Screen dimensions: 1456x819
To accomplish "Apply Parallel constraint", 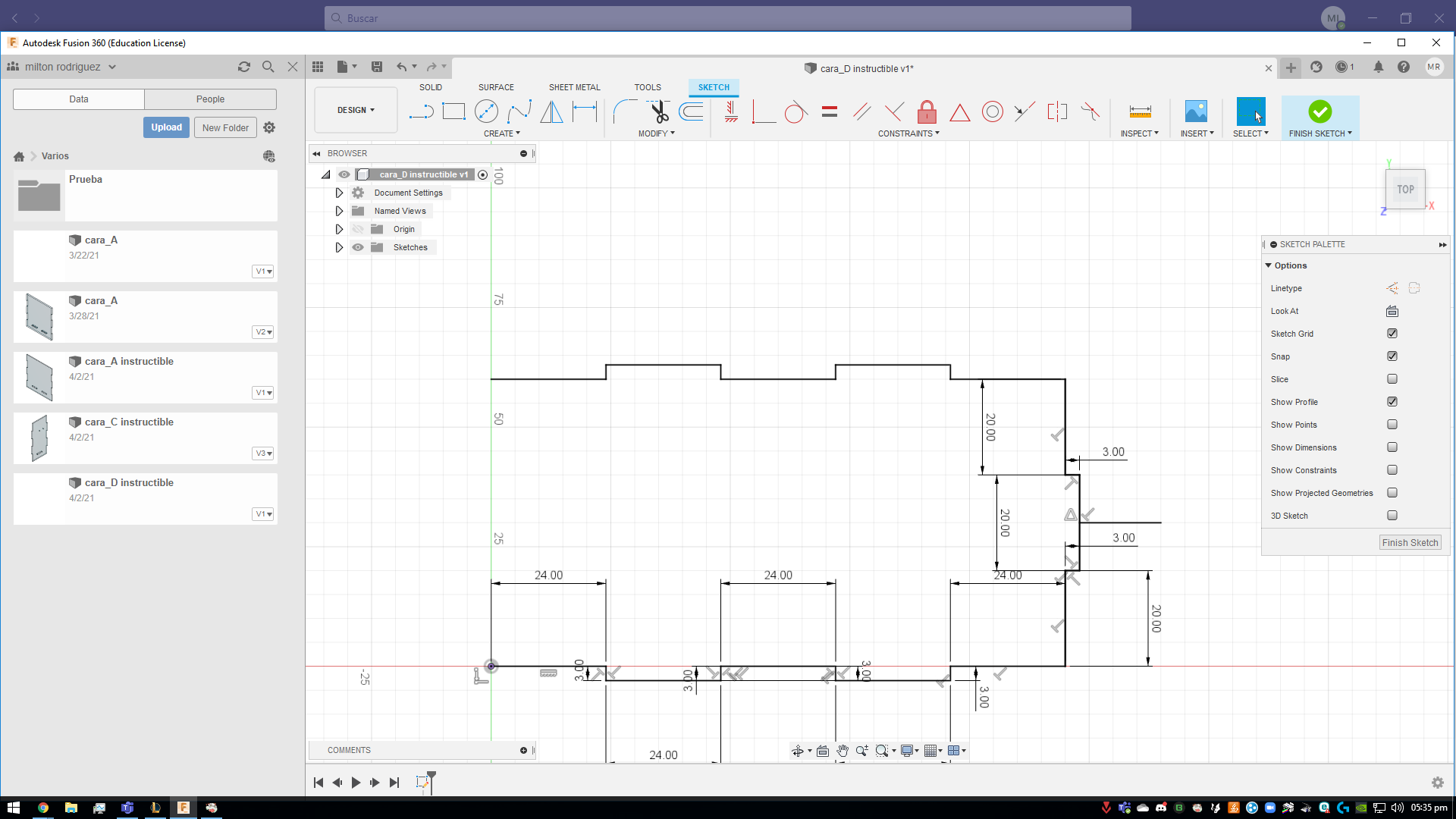I will tap(861, 112).
